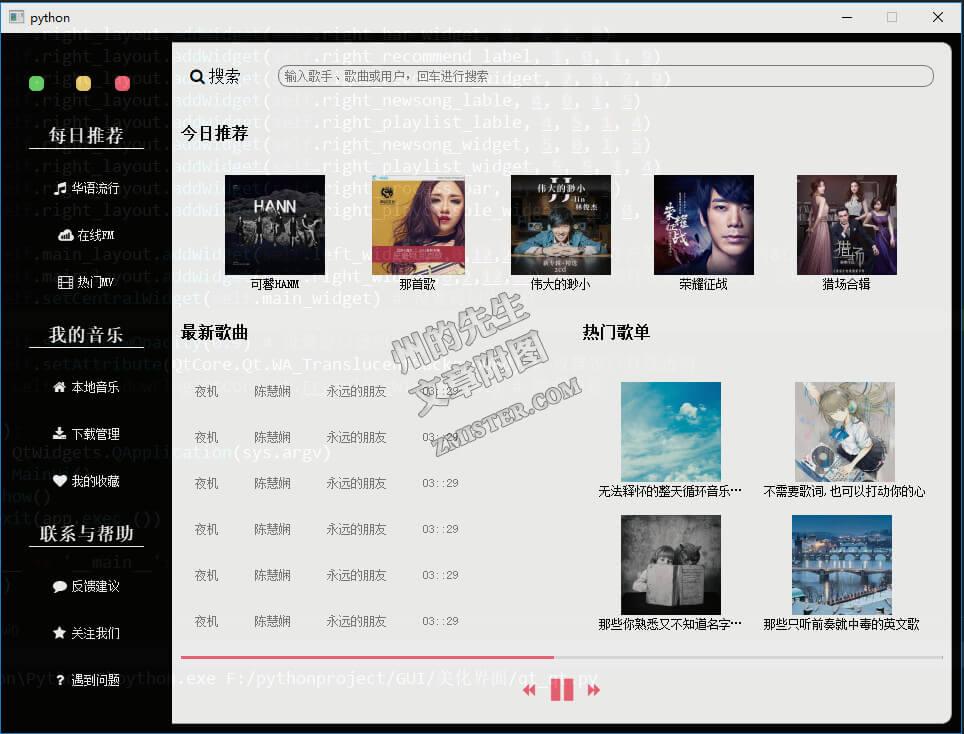
Task: Click the 搜索 label text
Action: [x=224, y=76]
